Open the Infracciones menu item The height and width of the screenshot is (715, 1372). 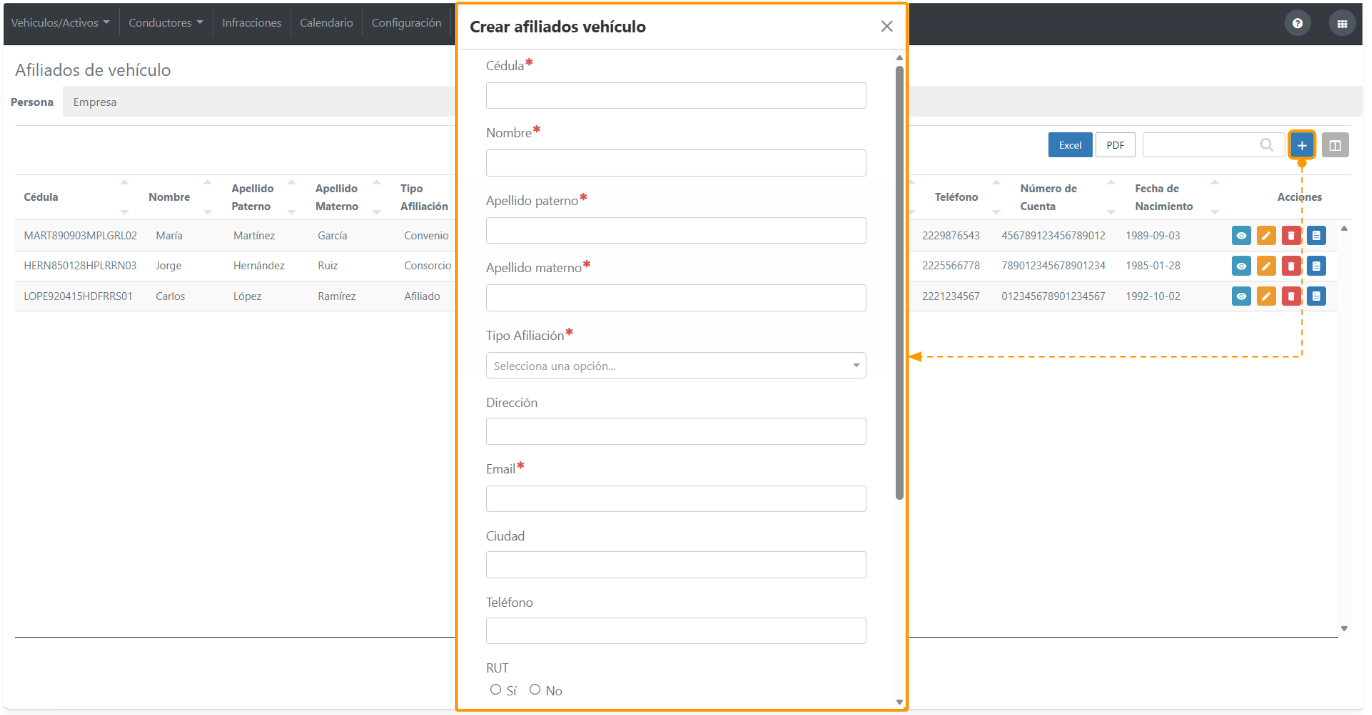[252, 23]
